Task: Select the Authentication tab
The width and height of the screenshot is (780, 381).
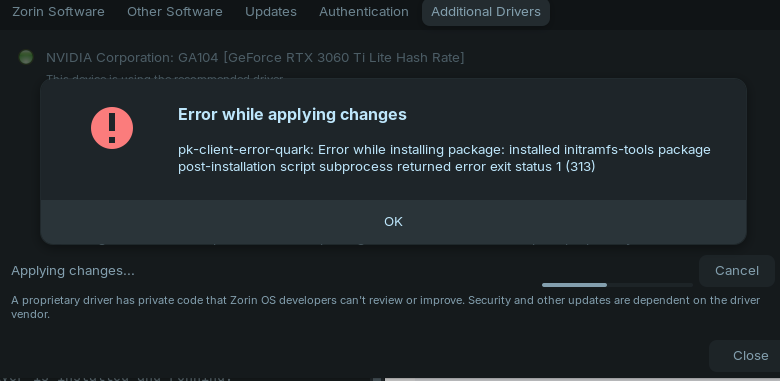Action: coord(364,12)
